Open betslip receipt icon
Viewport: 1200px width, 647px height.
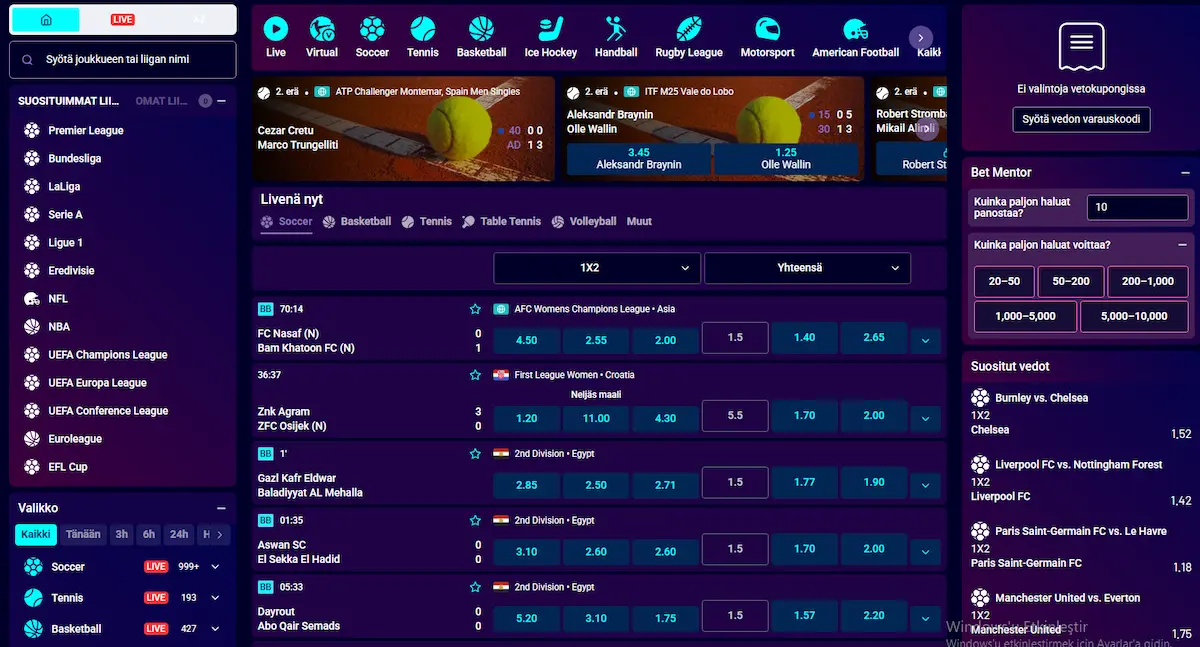[x=1081, y=45]
